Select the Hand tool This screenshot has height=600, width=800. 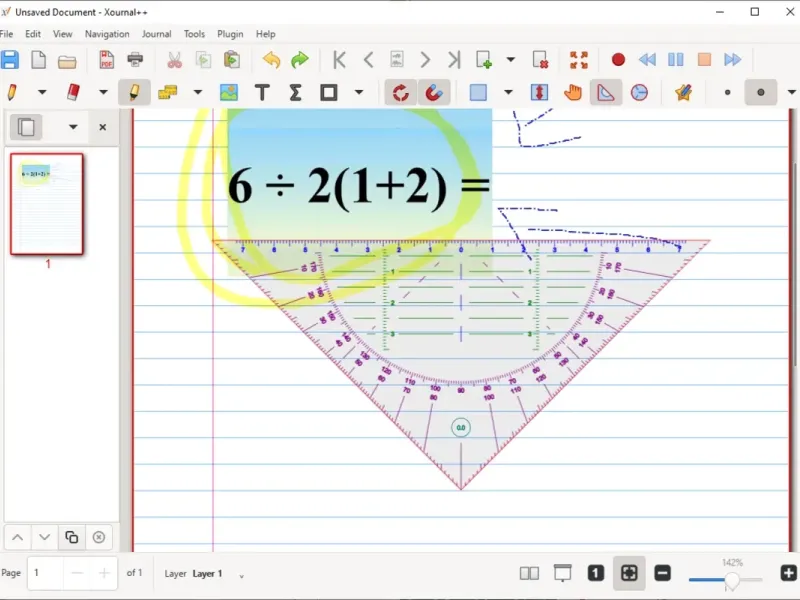coord(573,92)
